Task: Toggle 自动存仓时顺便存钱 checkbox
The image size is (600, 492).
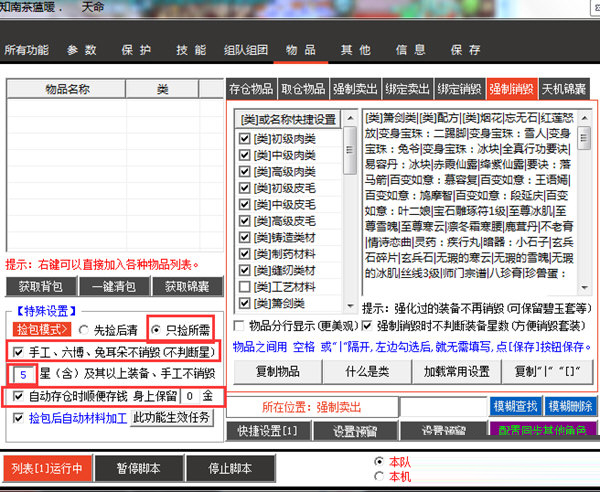Action: (18, 396)
